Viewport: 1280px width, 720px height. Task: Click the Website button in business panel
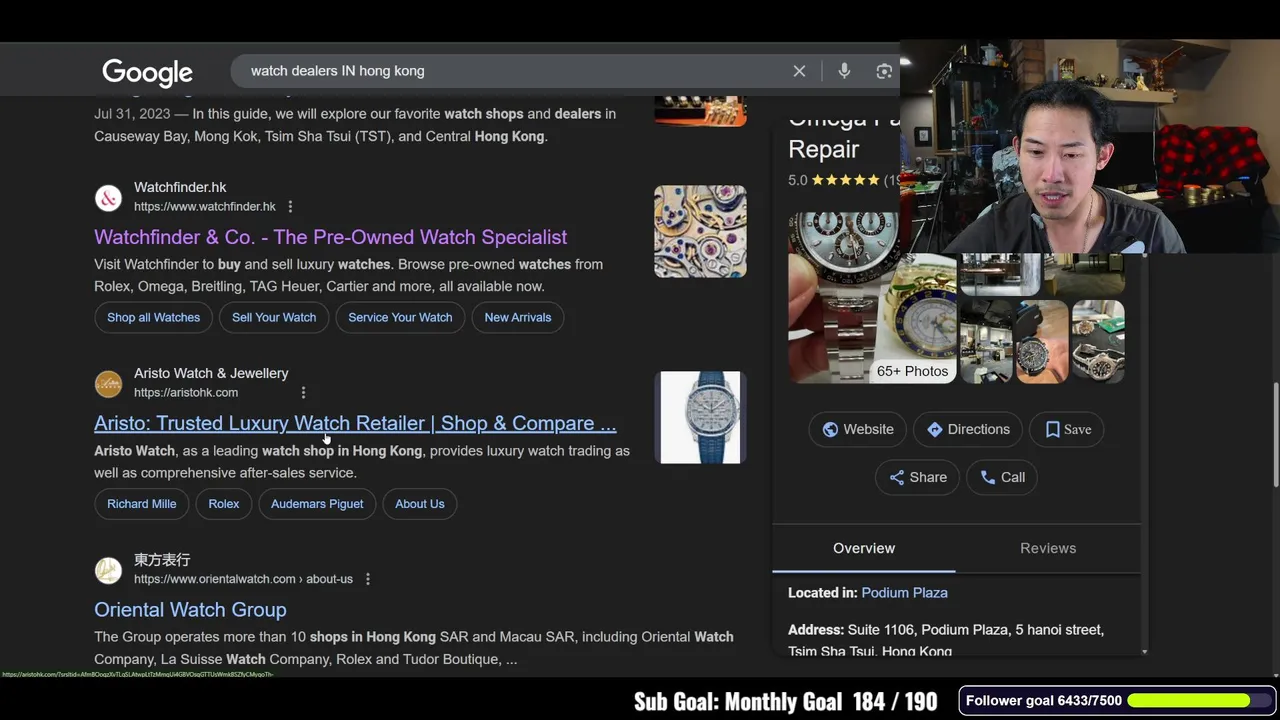pyautogui.click(x=857, y=429)
